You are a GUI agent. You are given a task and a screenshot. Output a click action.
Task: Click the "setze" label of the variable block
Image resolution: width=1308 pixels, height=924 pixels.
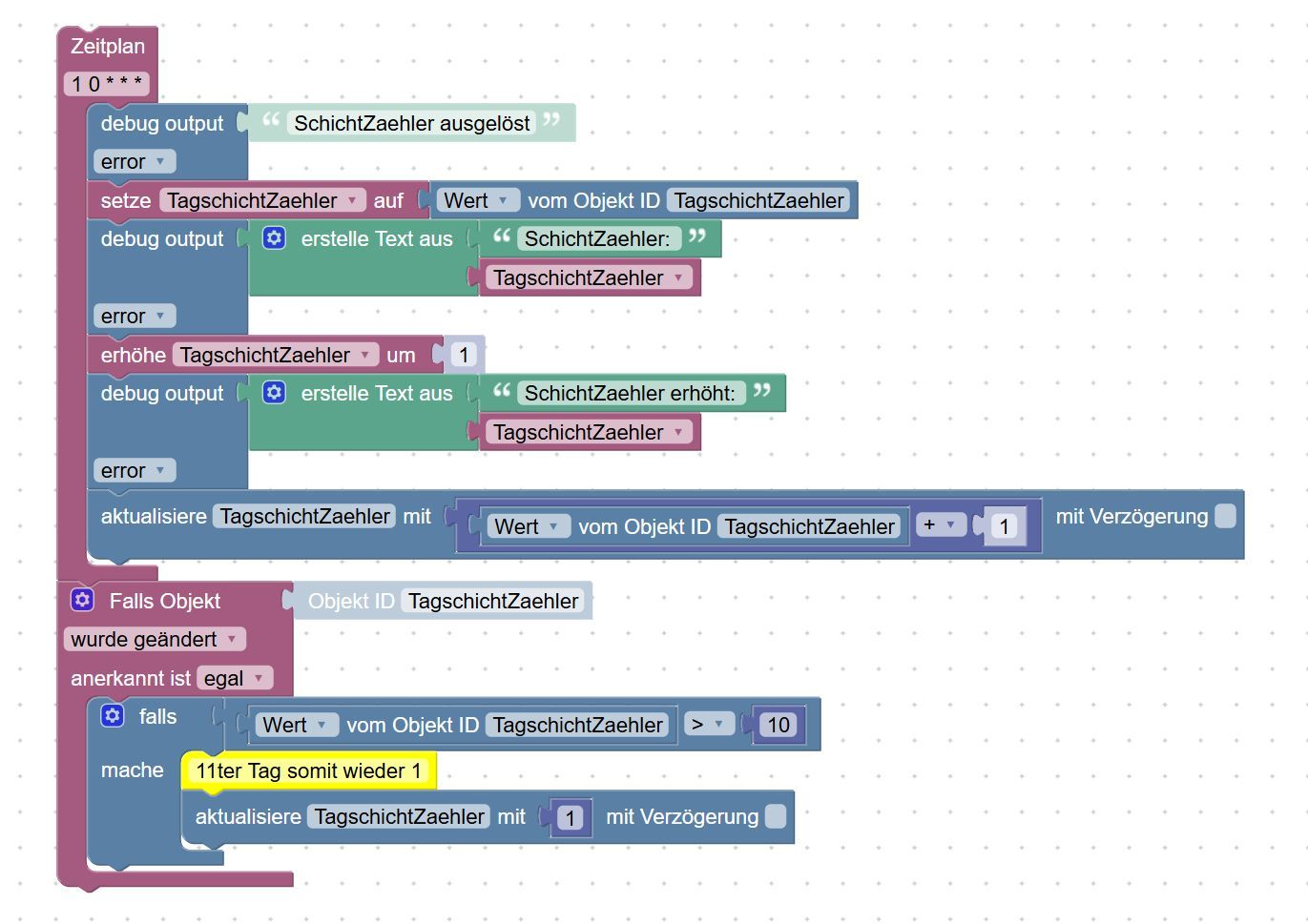coord(126,200)
